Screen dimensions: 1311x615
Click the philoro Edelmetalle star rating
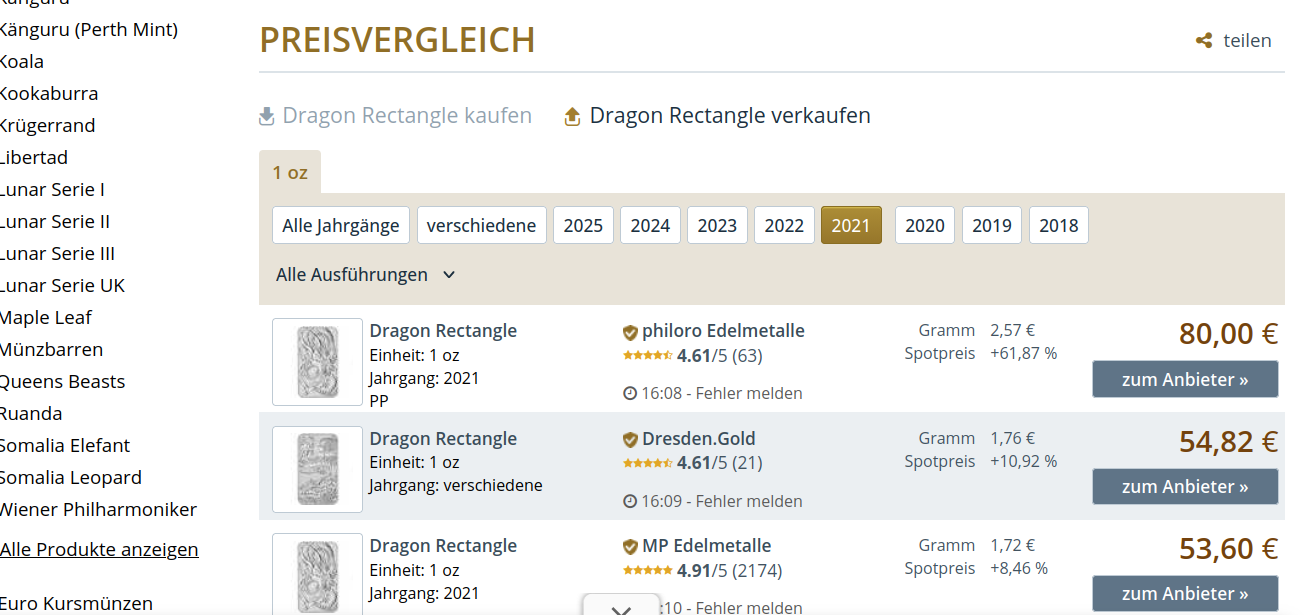pos(647,355)
